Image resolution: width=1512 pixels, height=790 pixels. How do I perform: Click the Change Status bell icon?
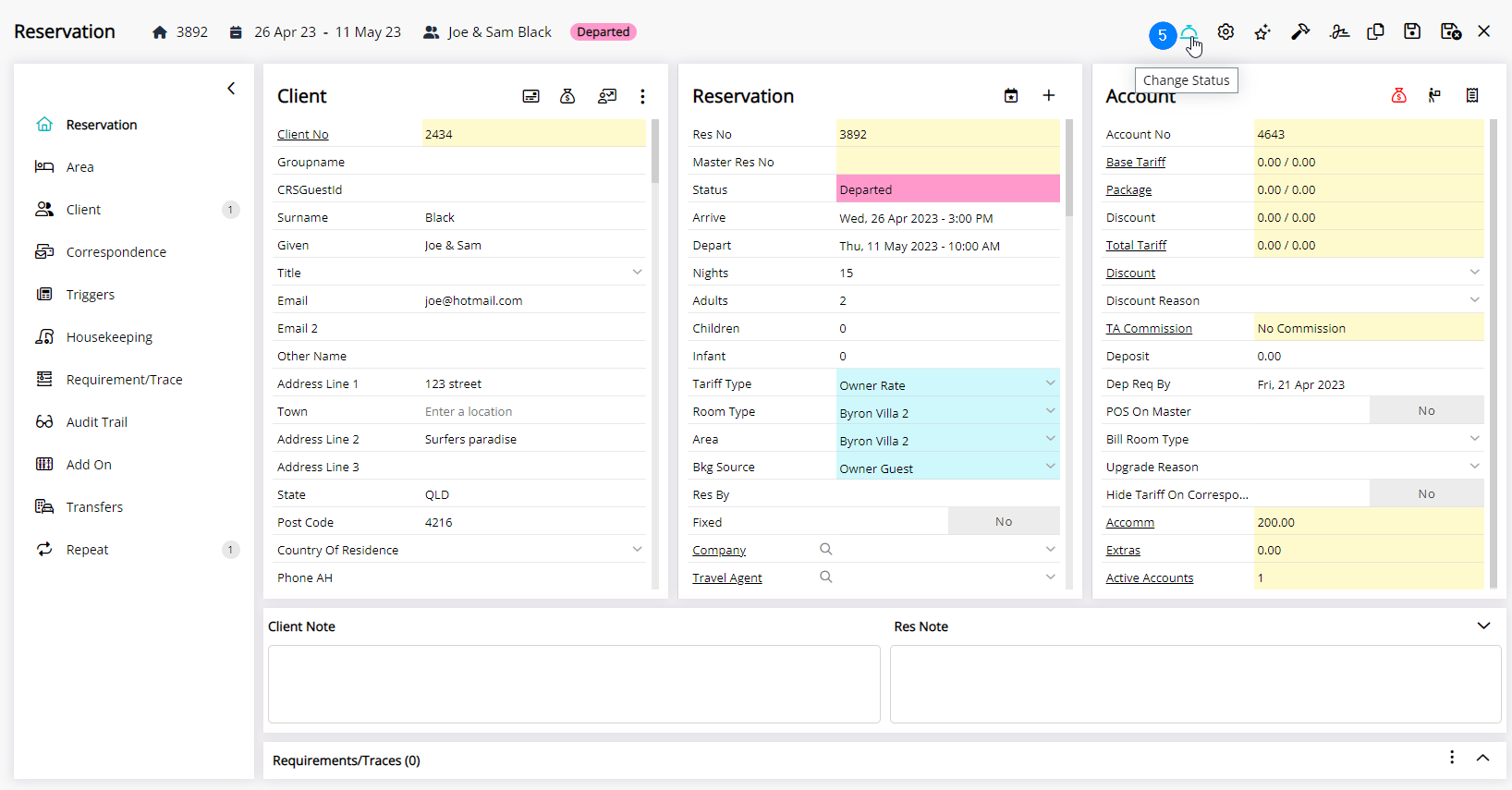click(x=1189, y=33)
